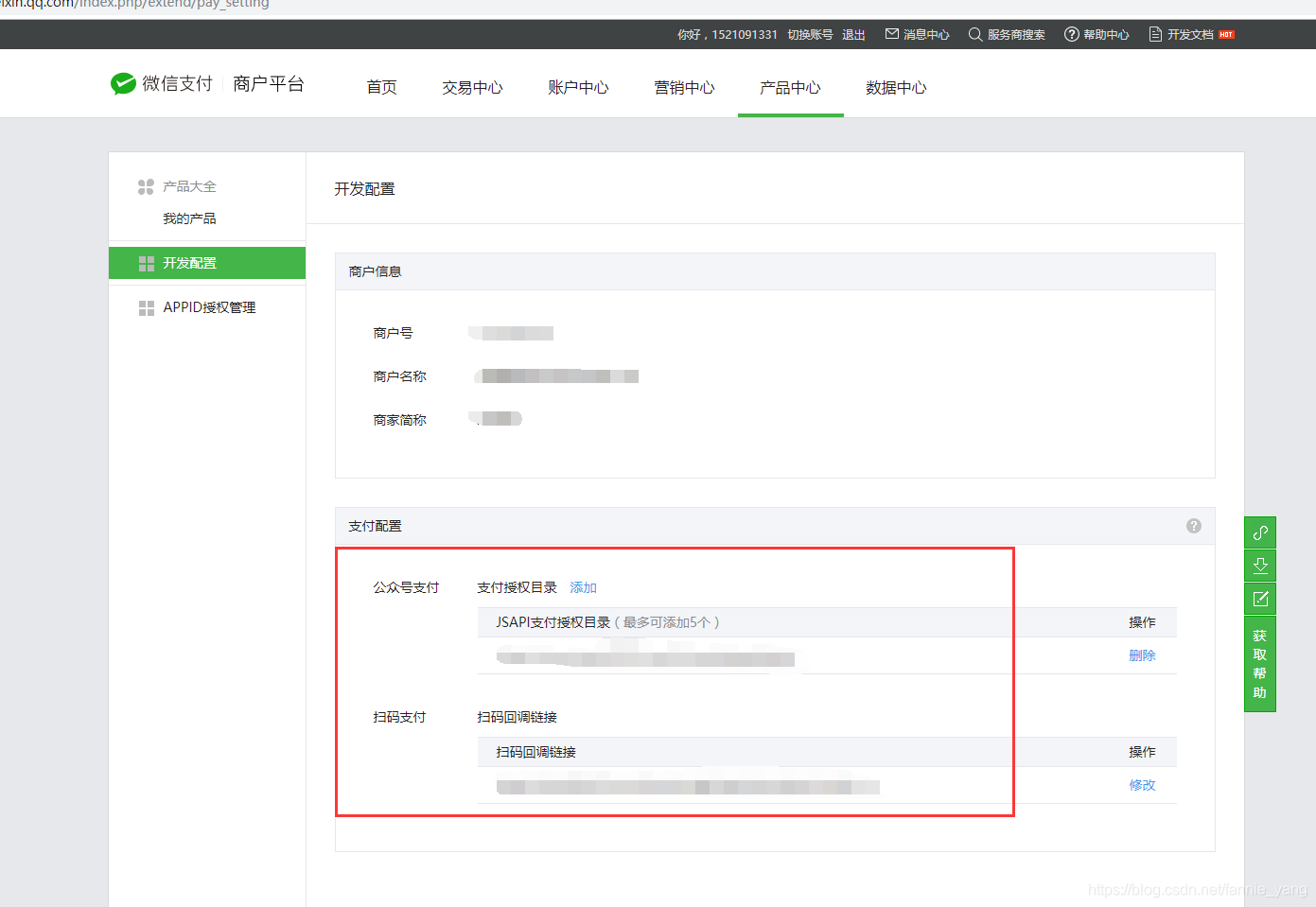Click the 支付配置 section header
1316x907 pixels.
click(775, 526)
